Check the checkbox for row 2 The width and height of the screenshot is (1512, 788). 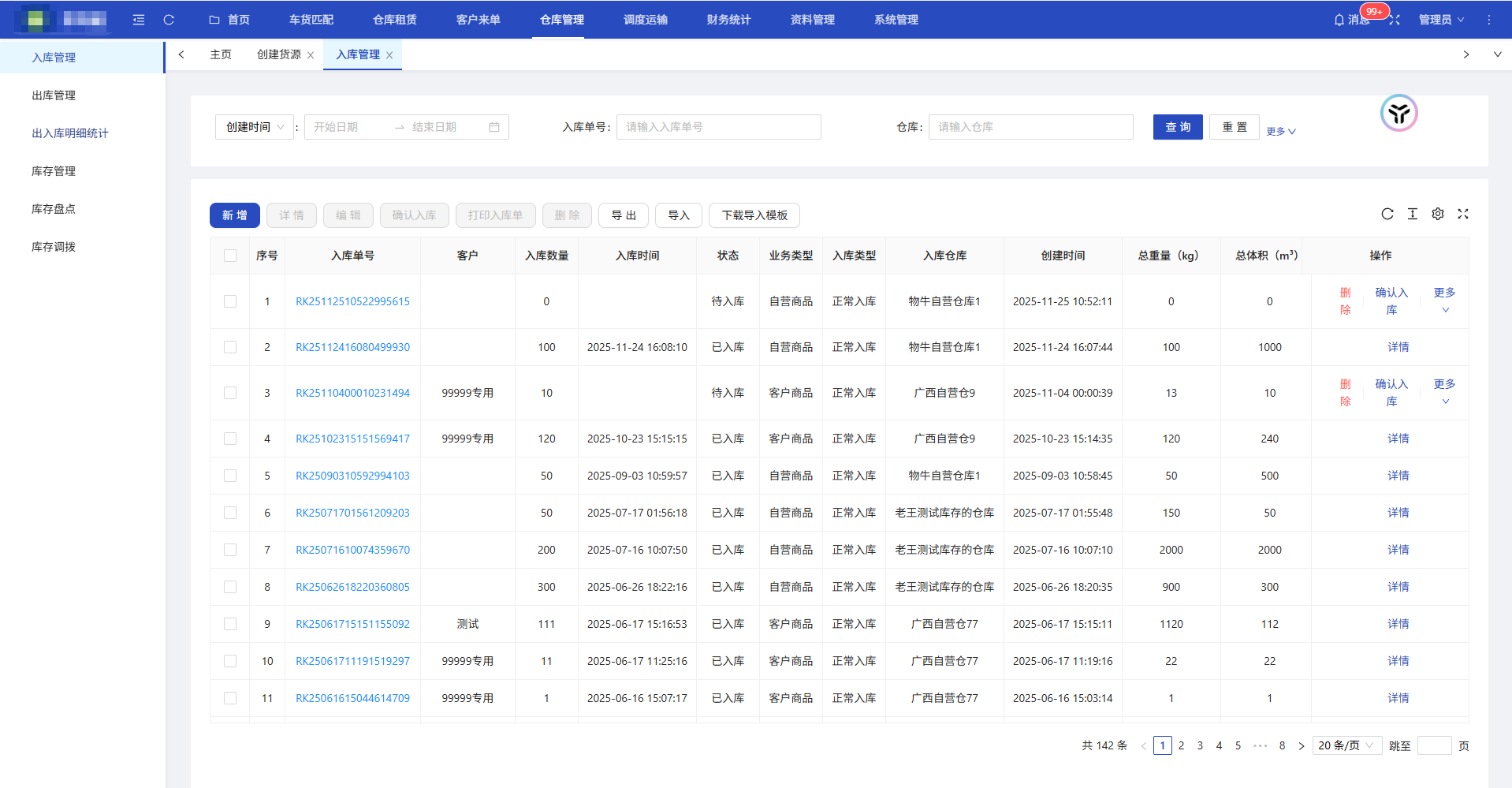tap(230, 347)
